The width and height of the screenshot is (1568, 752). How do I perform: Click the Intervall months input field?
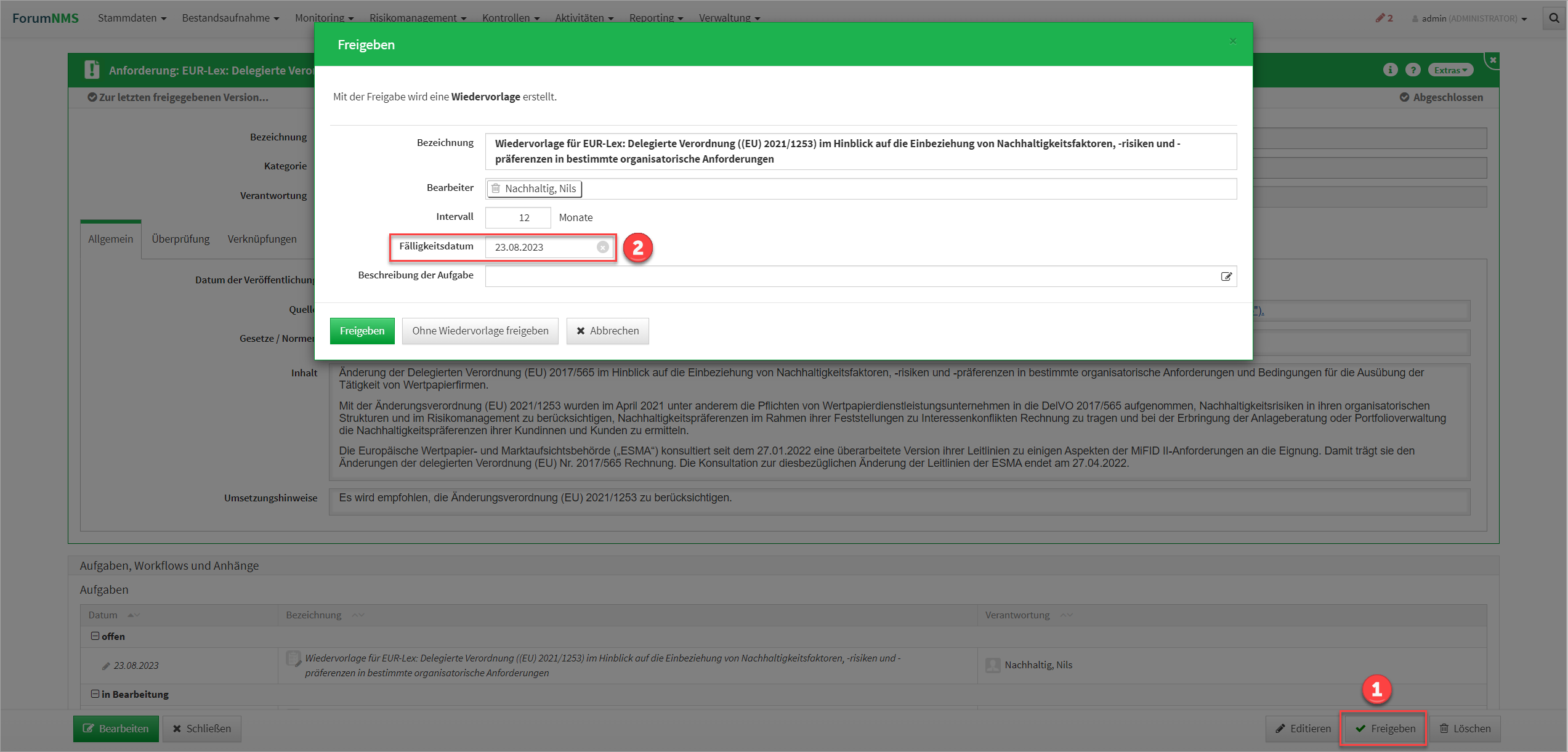[517, 217]
